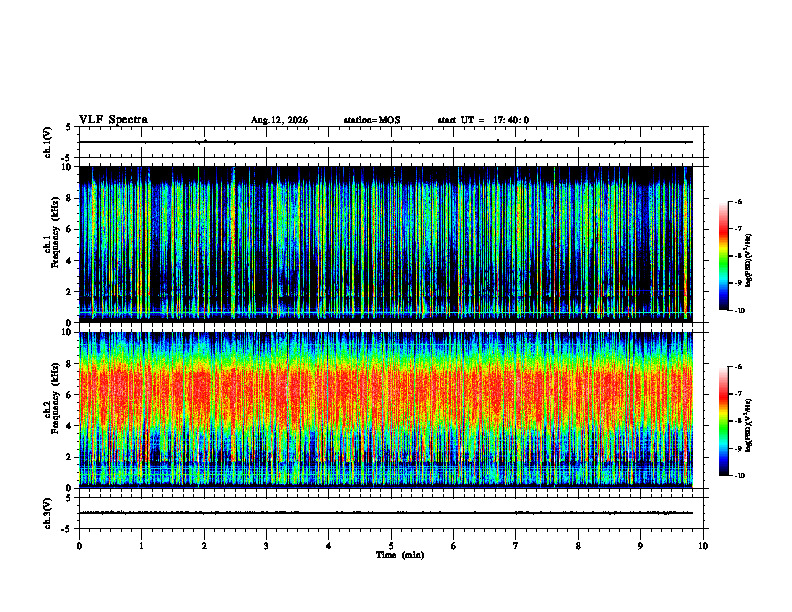Screen dimensions: 792x612
Task: Click the "4" minute time tick label
Action: coord(329,546)
